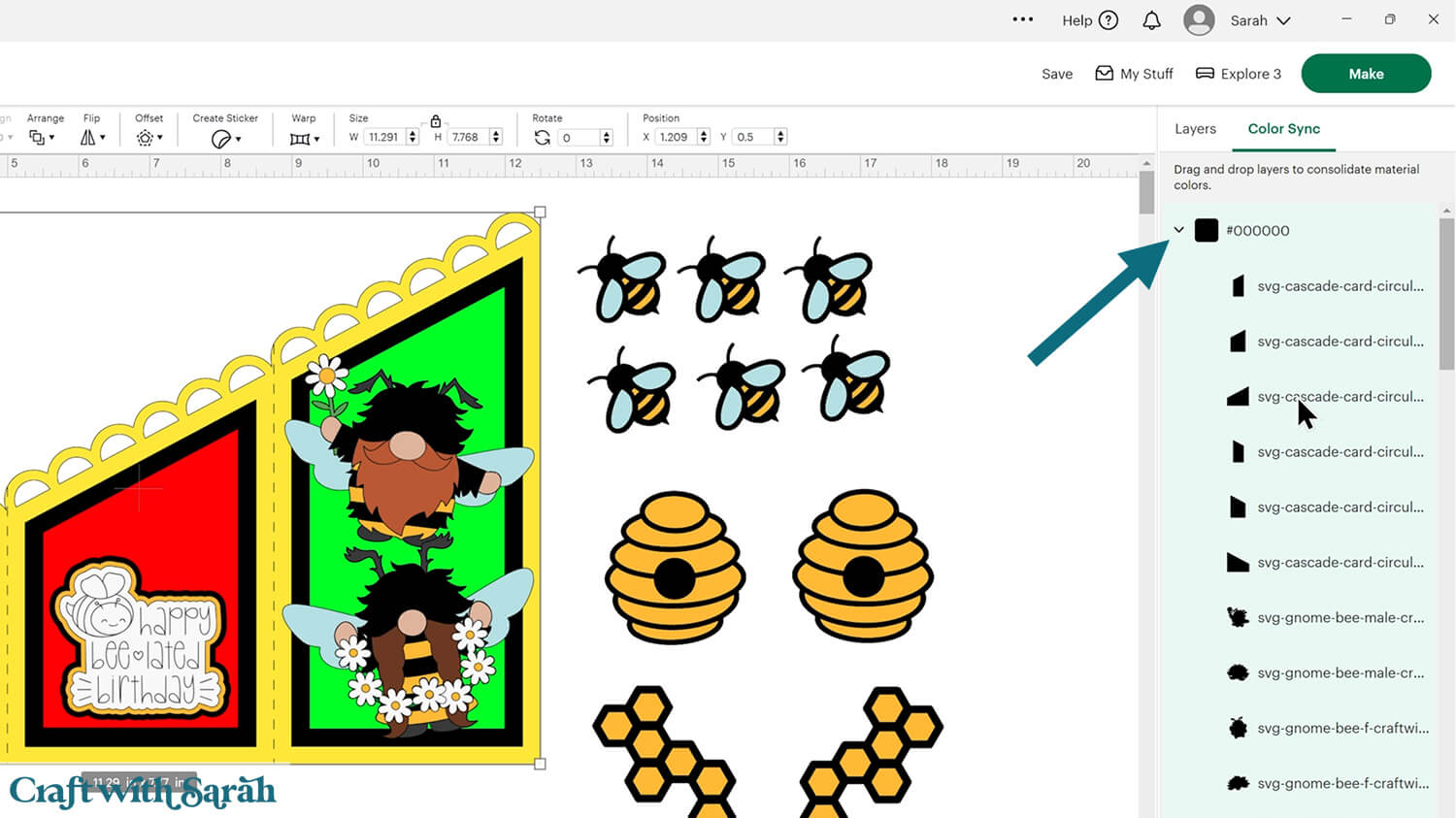Open the Warp dropdown arrow
The width and height of the screenshot is (1456, 818).
point(316,140)
